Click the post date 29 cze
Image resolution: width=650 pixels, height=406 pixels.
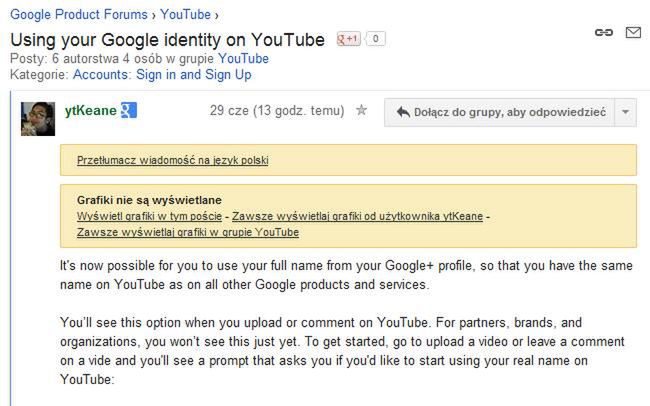[x=229, y=111]
